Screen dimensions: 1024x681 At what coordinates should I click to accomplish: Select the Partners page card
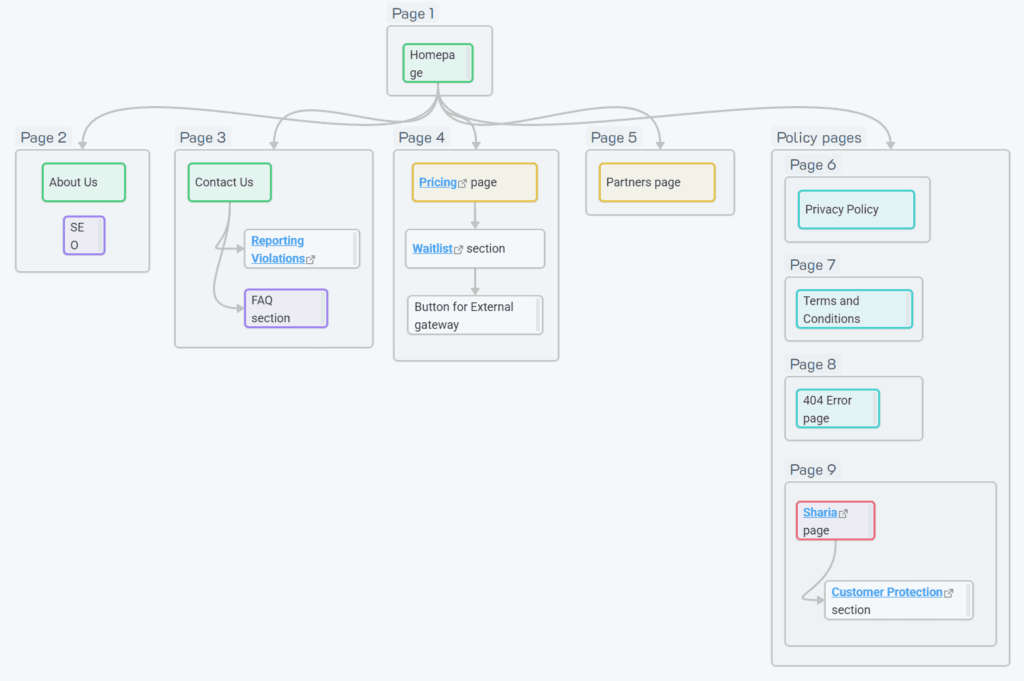pos(657,182)
